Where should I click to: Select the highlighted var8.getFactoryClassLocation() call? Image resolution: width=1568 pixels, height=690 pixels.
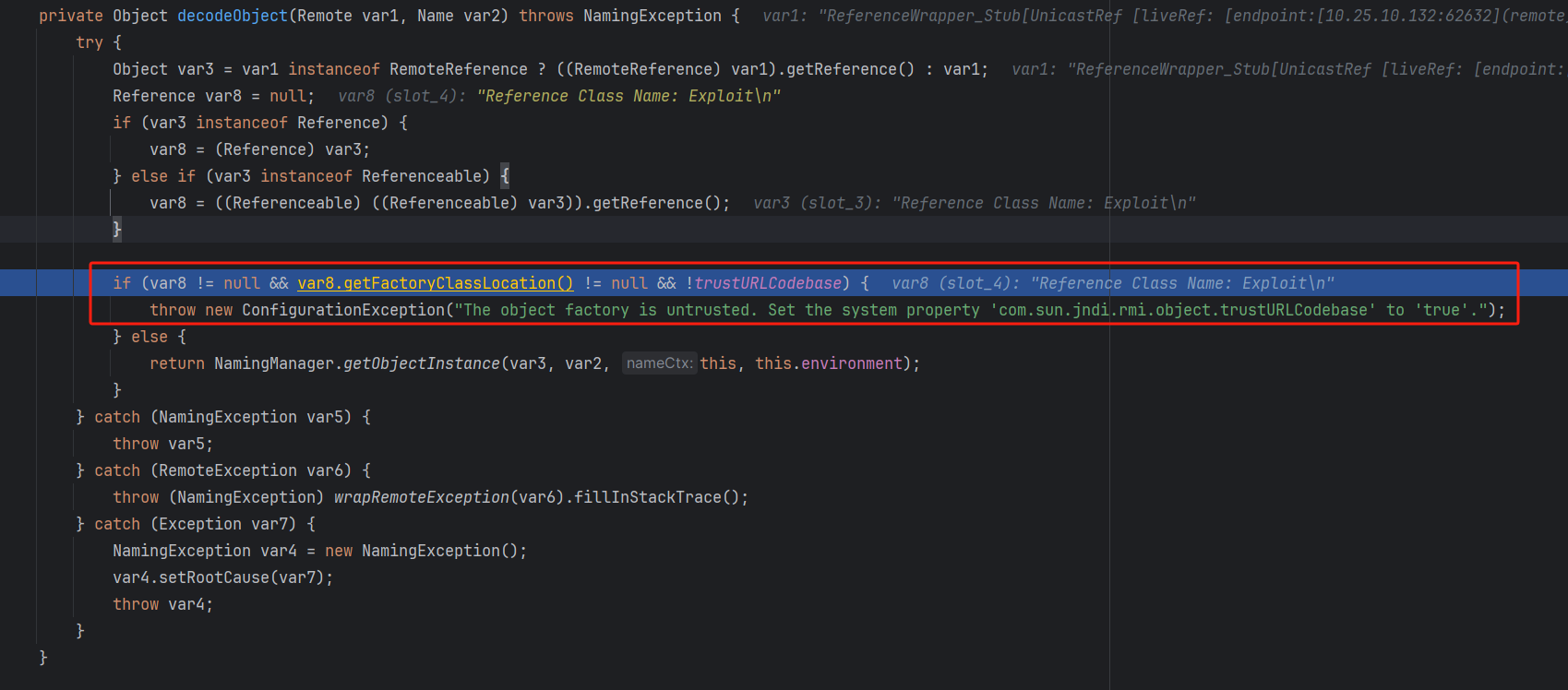[x=436, y=283]
